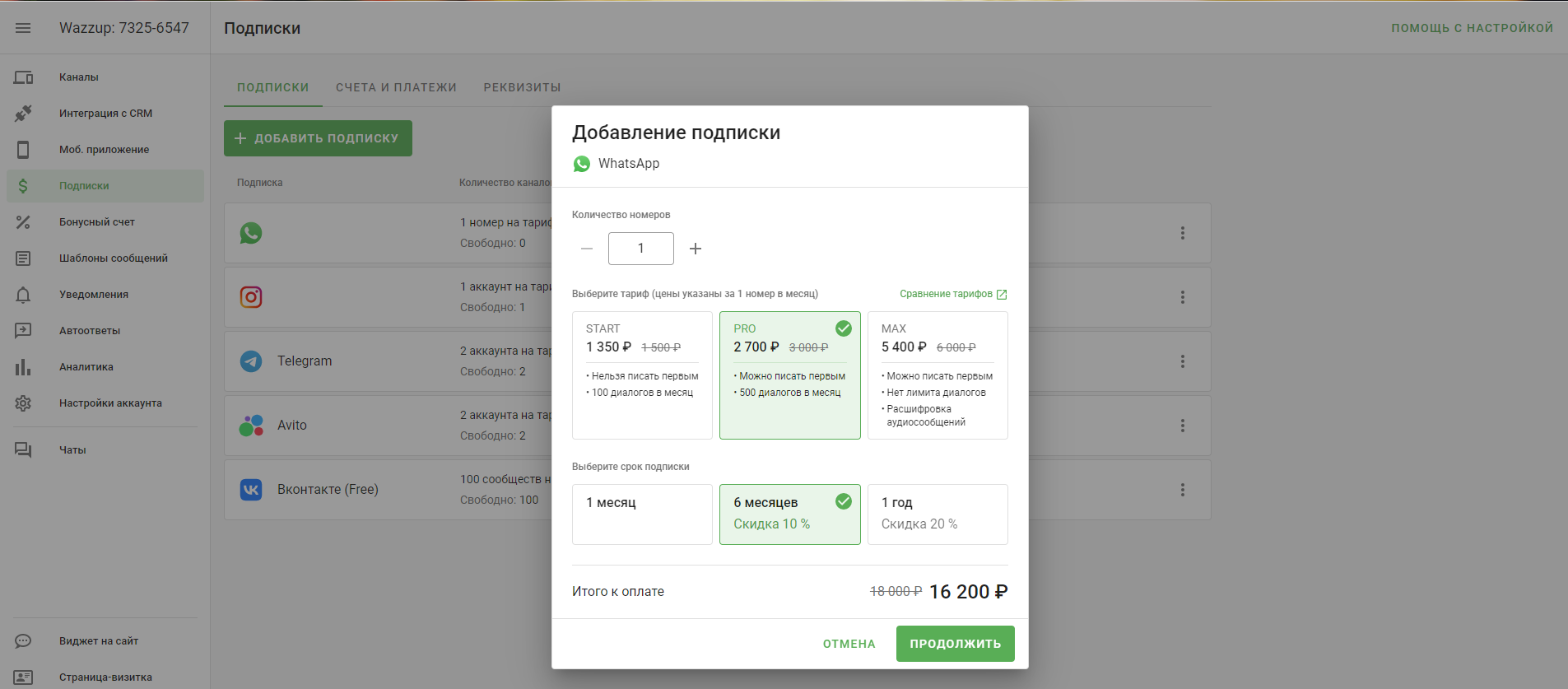Click the minus icon to decrease numbers
Screen dimensions: 1568x689
point(587,249)
